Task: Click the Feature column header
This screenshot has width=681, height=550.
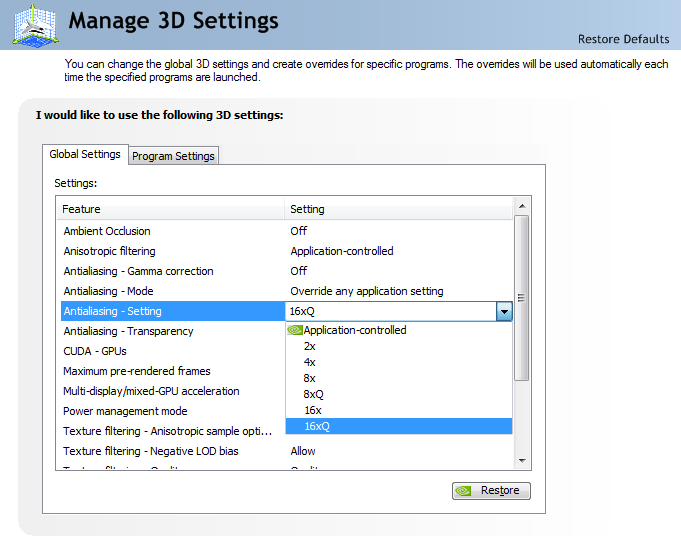Action: tap(171, 209)
